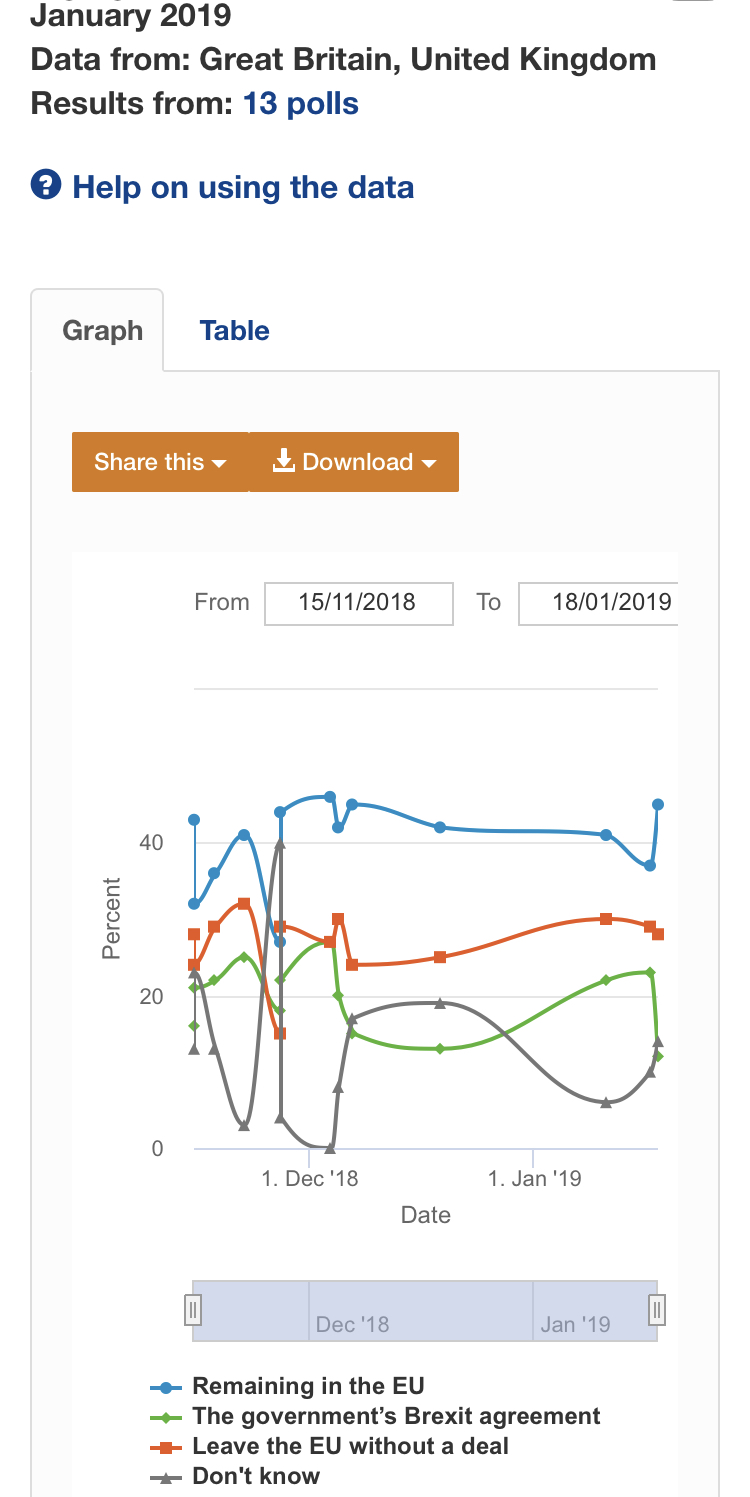The width and height of the screenshot is (750, 1497).
Task: Click the To date input field
Action: [x=600, y=603]
